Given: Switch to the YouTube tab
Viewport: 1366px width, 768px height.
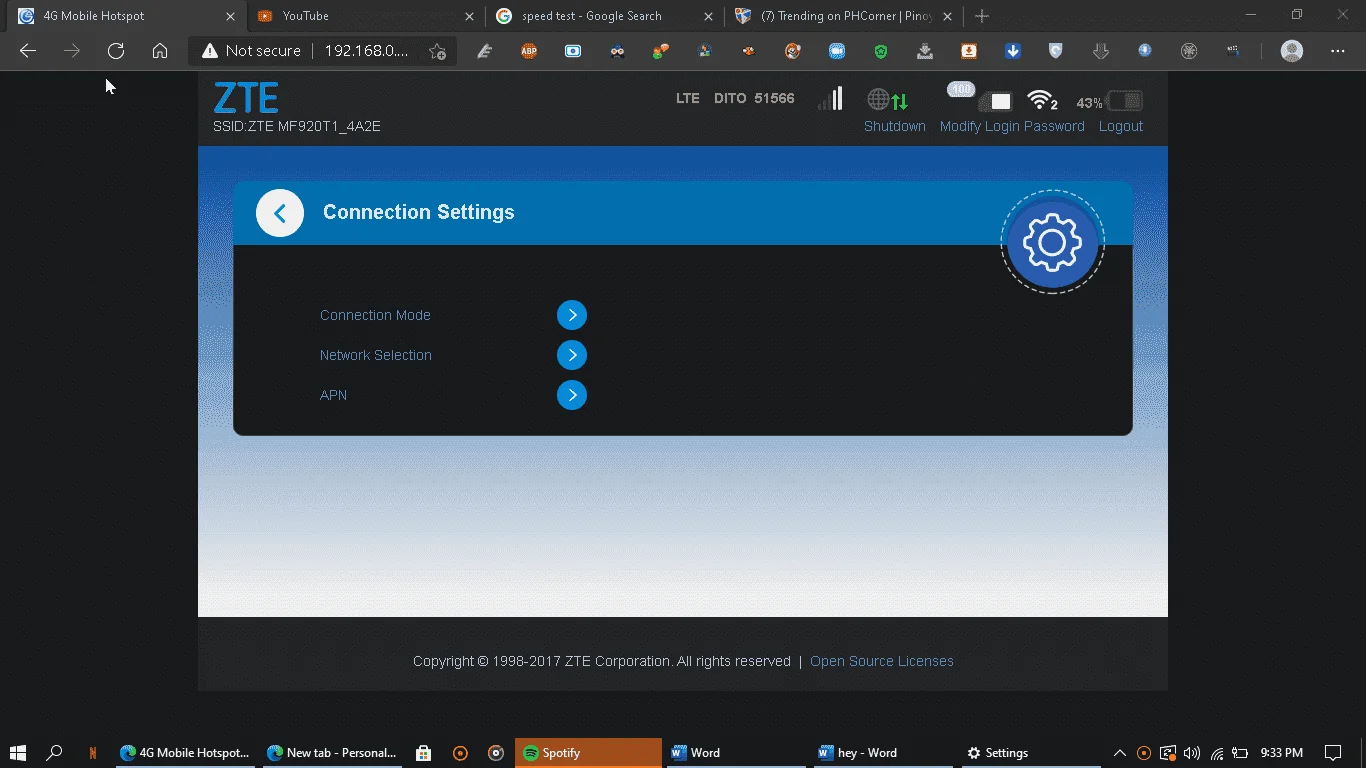Looking at the screenshot, I should click(366, 16).
